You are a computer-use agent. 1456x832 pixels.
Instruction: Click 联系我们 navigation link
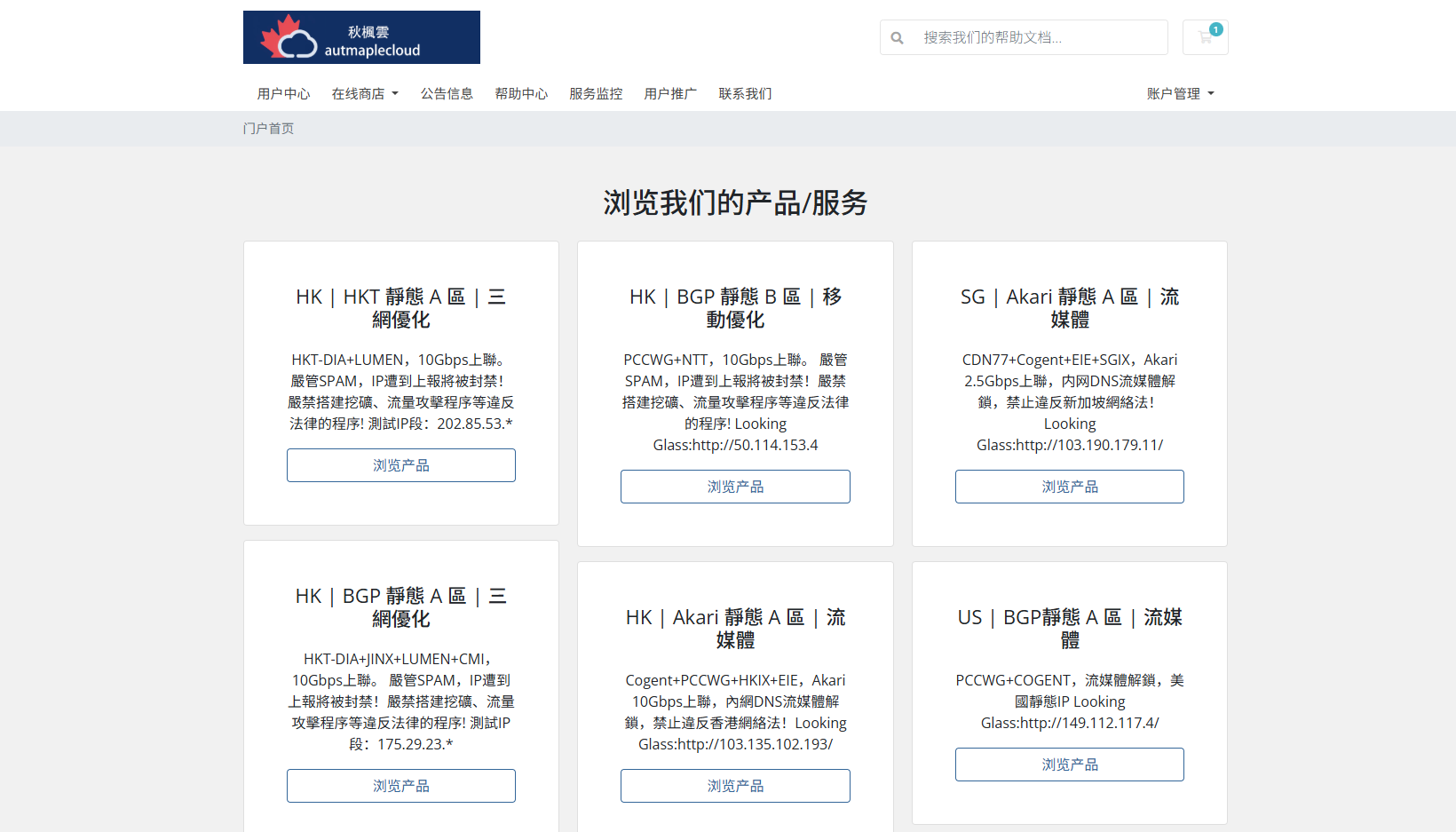[x=745, y=94]
